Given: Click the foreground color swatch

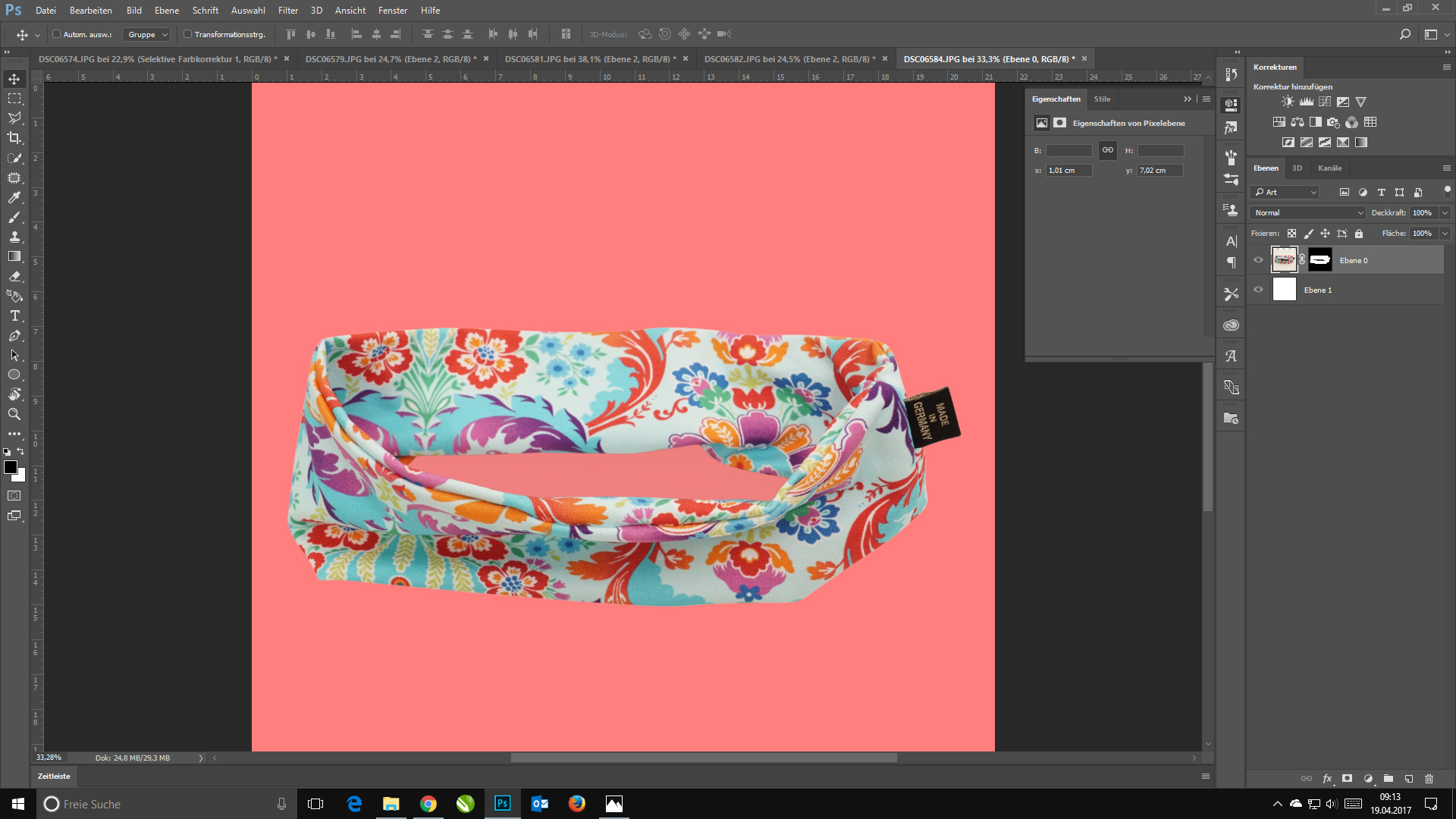Looking at the screenshot, I should pyautogui.click(x=11, y=467).
